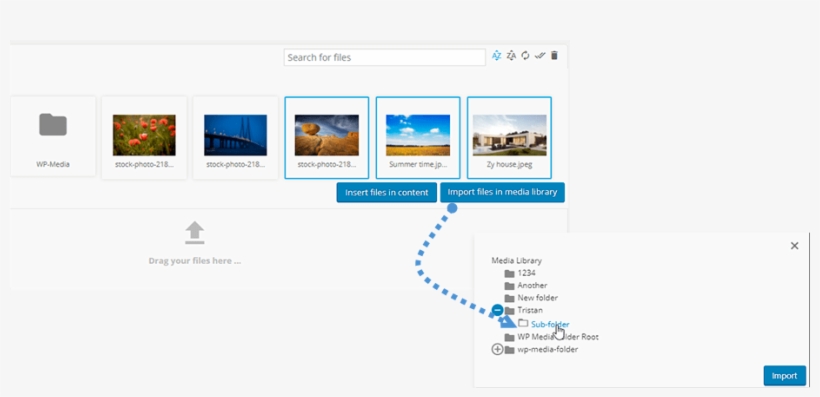Image resolution: width=820 pixels, height=397 pixels.
Task: Click the select all checkmark icon
Action: pos(540,55)
